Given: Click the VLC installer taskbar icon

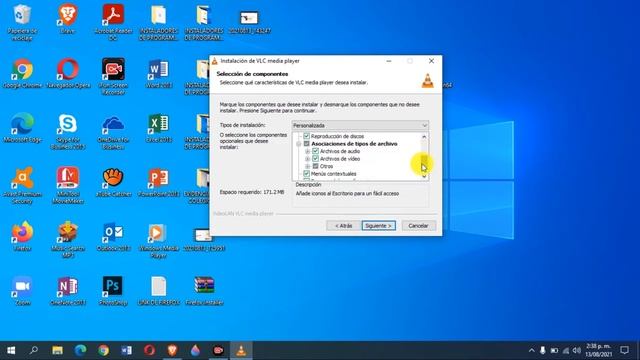Looking at the screenshot, I should pos(241,350).
